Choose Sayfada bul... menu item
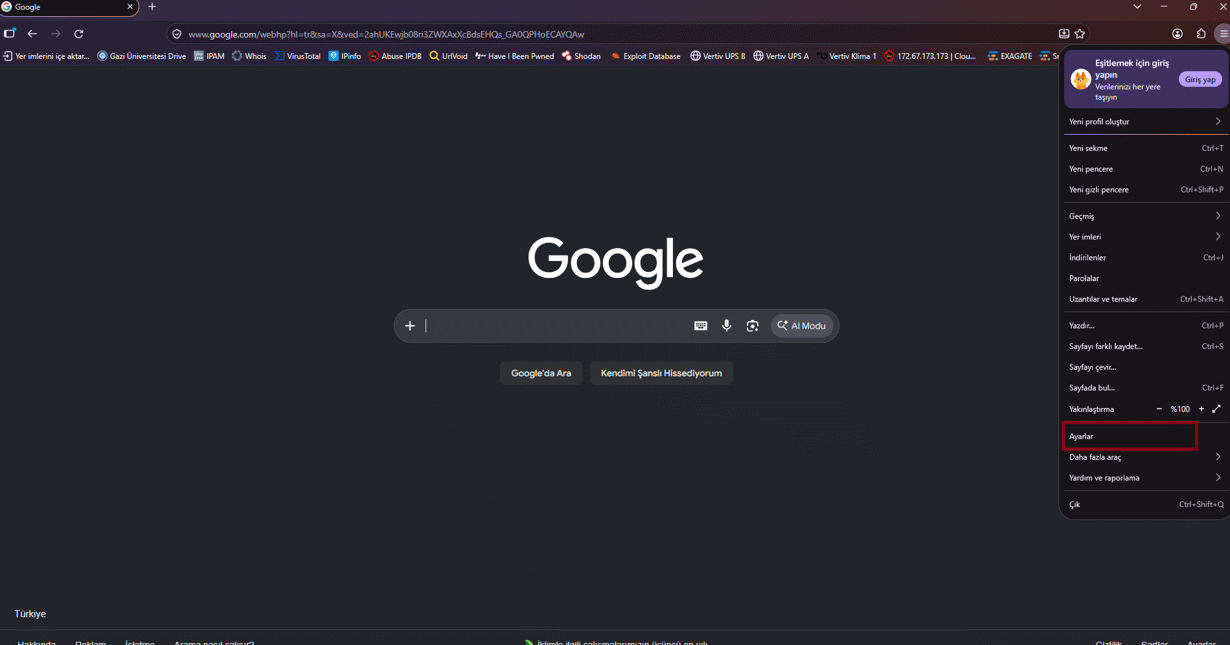 point(1145,388)
